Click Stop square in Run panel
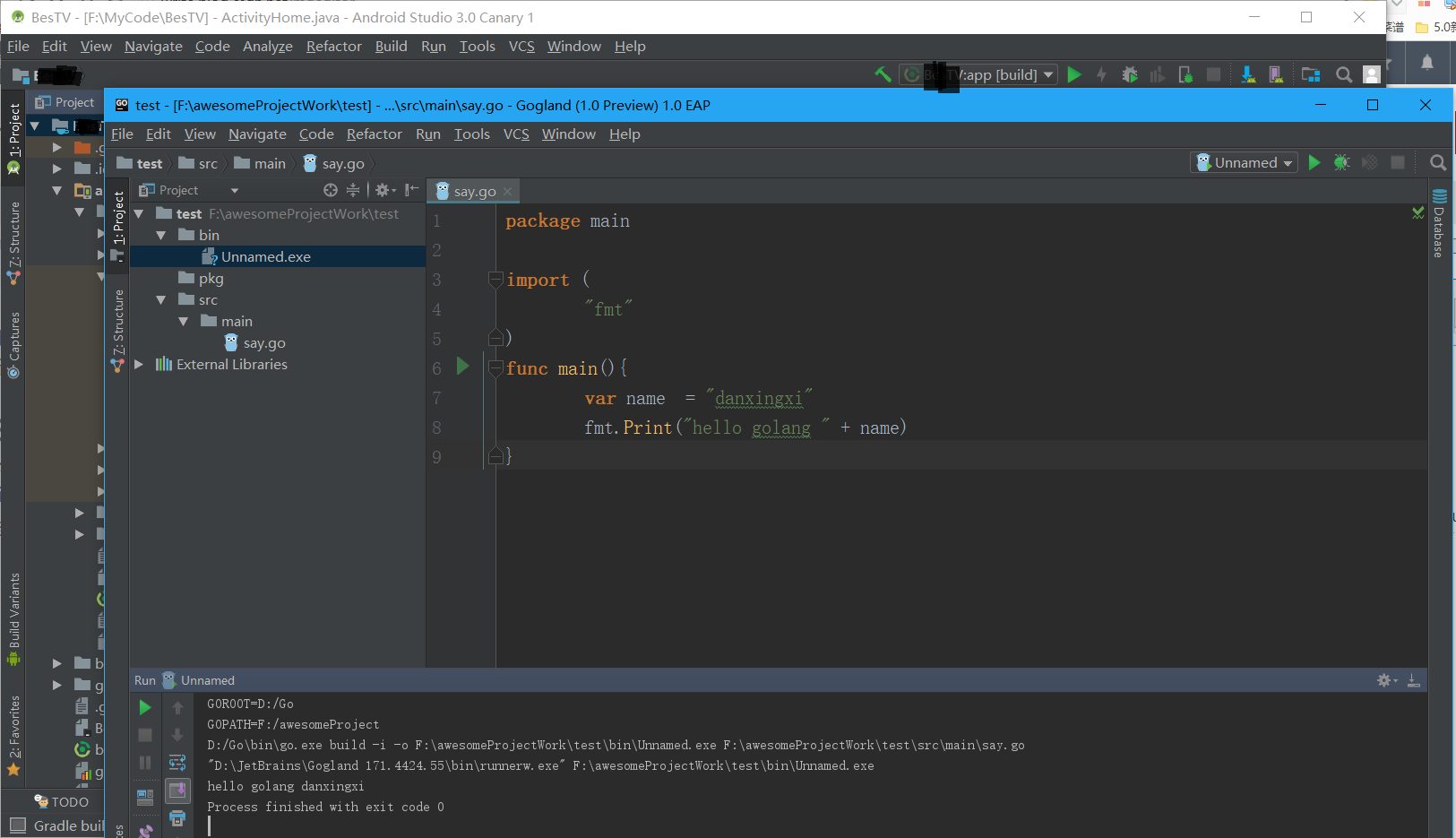The width and height of the screenshot is (1456, 838). [x=145, y=735]
